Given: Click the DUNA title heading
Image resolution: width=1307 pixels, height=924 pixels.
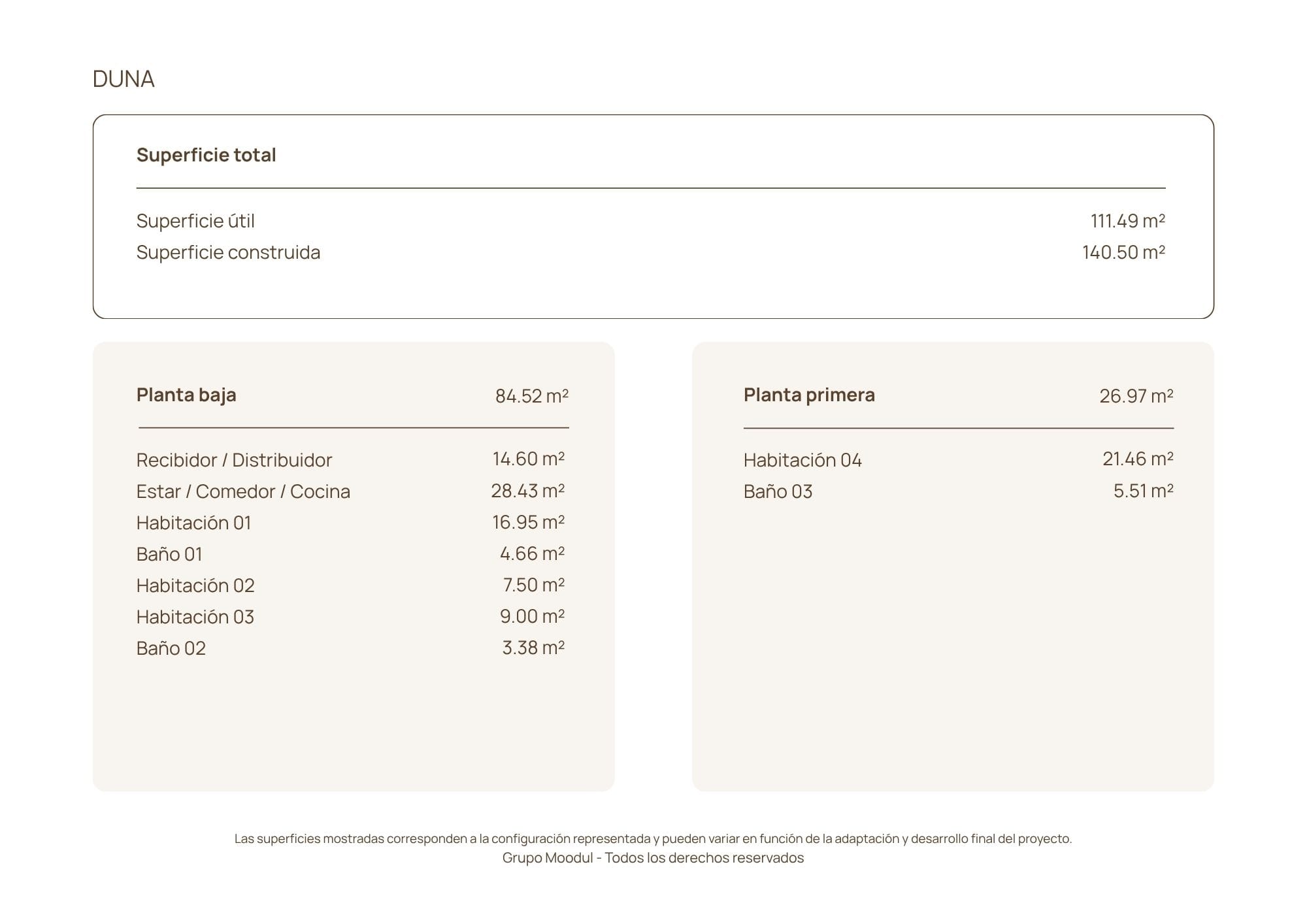Looking at the screenshot, I should [x=124, y=79].
